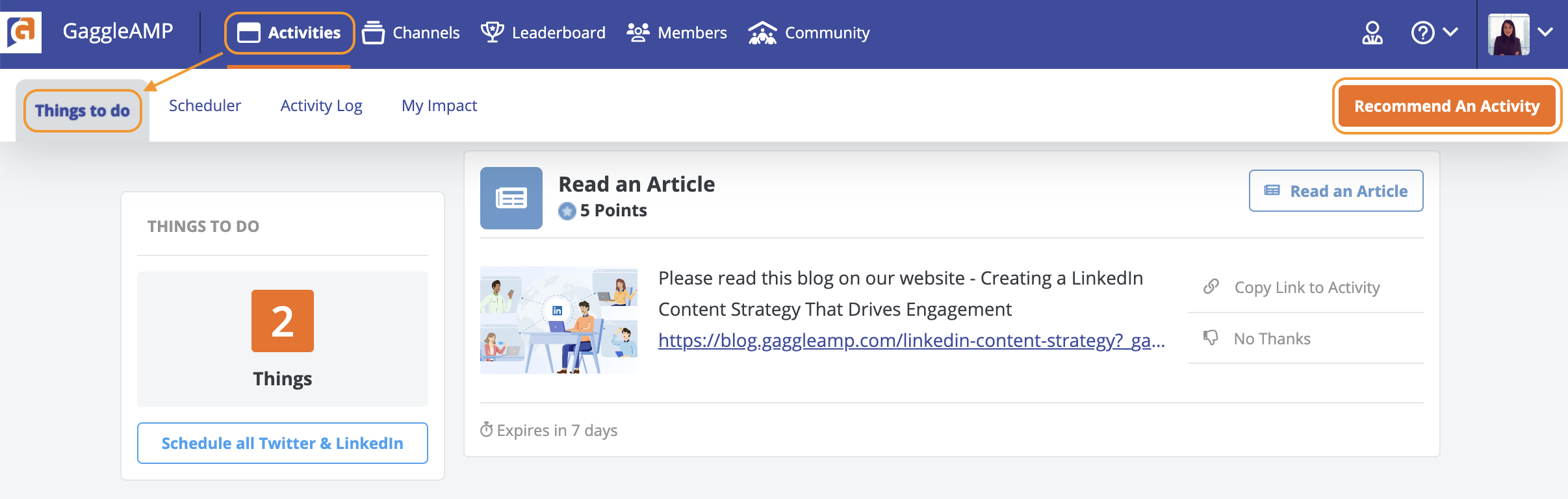Go to the Channels page
The width and height of the screenshot is (1568, 499).
point(411,32)
